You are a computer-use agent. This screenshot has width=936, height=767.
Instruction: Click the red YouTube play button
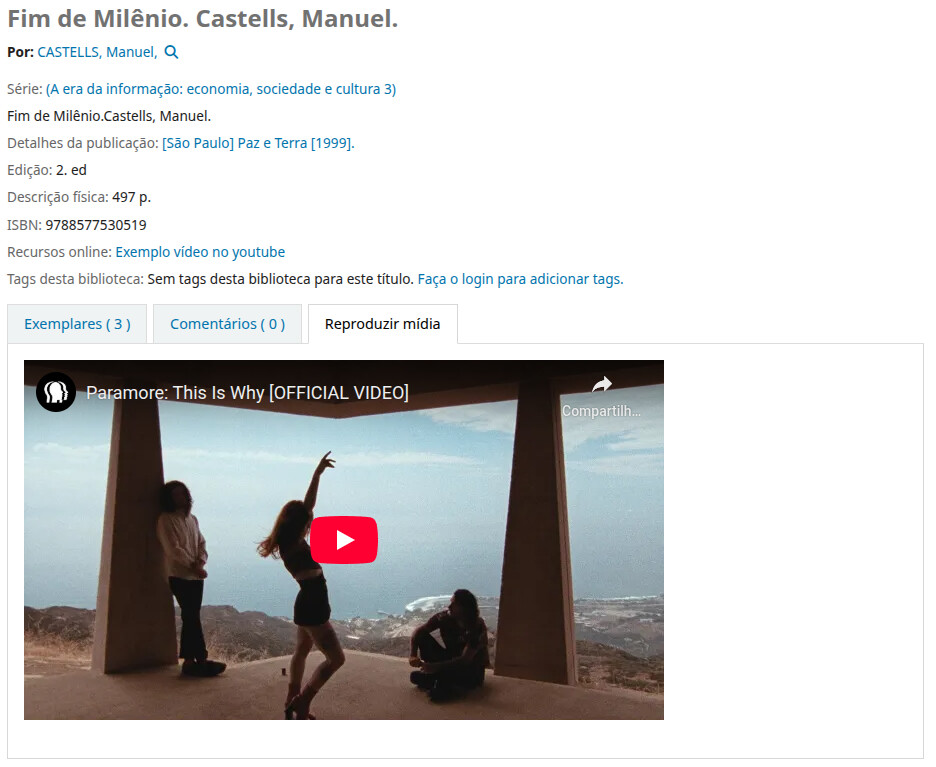tap(344, 540)
